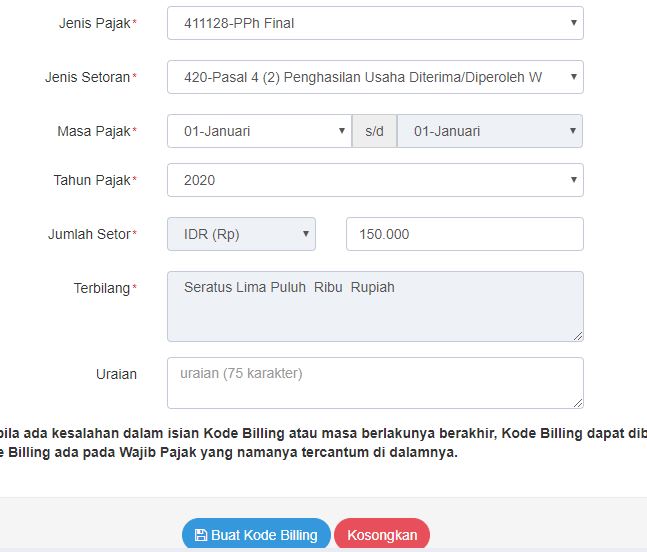The height and width of the screenshot is (552, 647).
Task: Open the Masa Pajak end month dropdown
Action: coord(490,131)
